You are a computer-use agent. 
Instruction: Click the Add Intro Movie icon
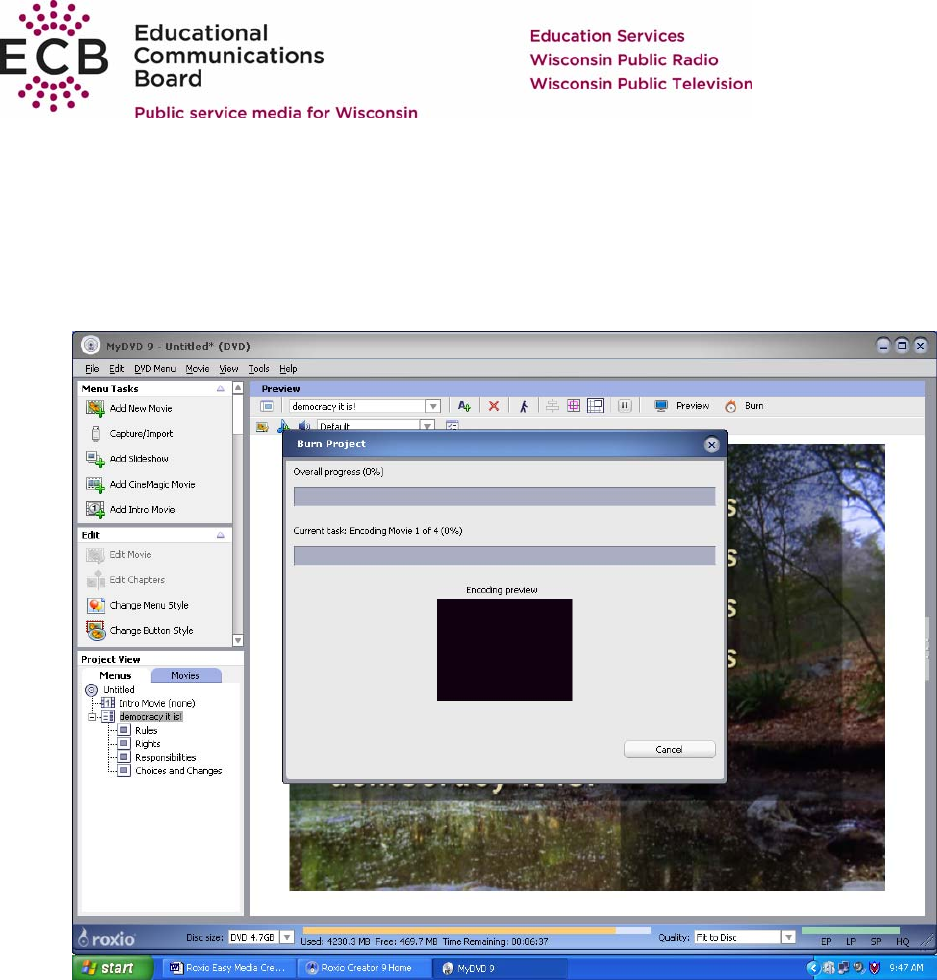click(x=95, y=509)
